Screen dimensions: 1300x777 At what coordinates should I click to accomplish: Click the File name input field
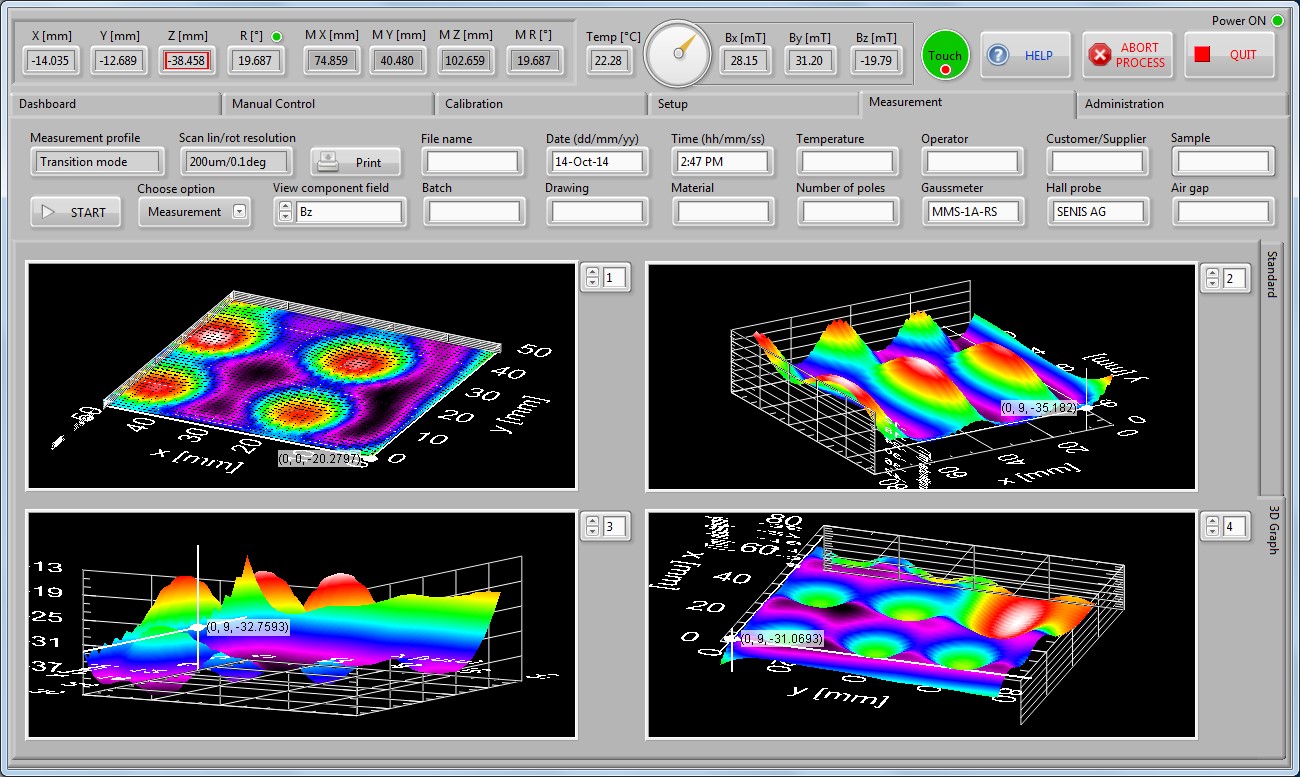pos(472,161)
